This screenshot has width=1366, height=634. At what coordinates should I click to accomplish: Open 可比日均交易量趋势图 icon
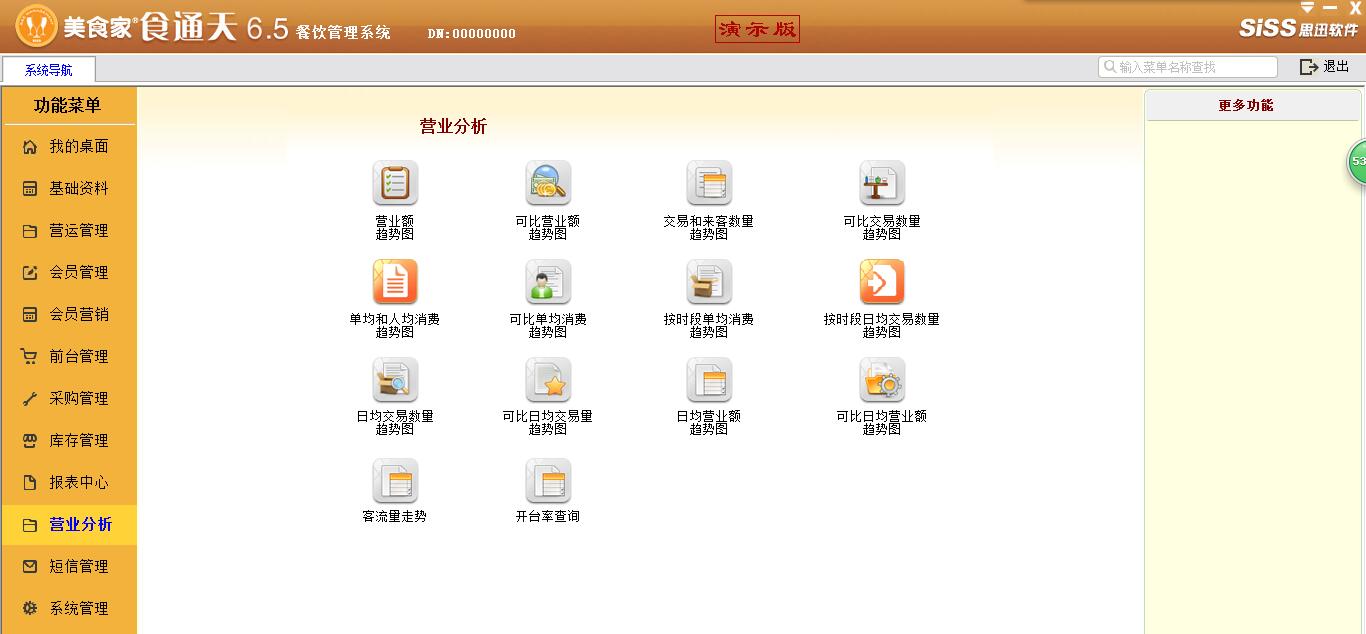coord(548,380)
